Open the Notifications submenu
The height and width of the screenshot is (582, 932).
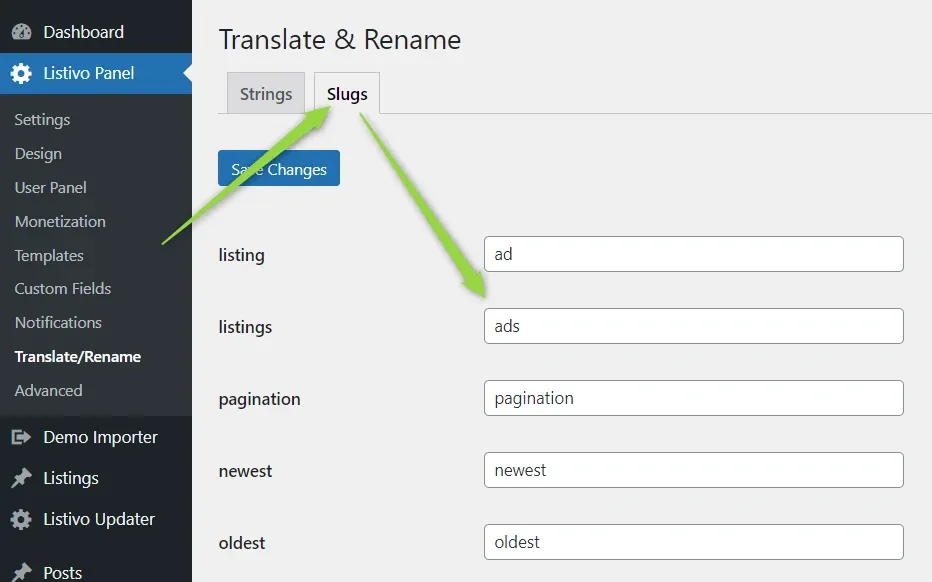click(x=58, y=322)
